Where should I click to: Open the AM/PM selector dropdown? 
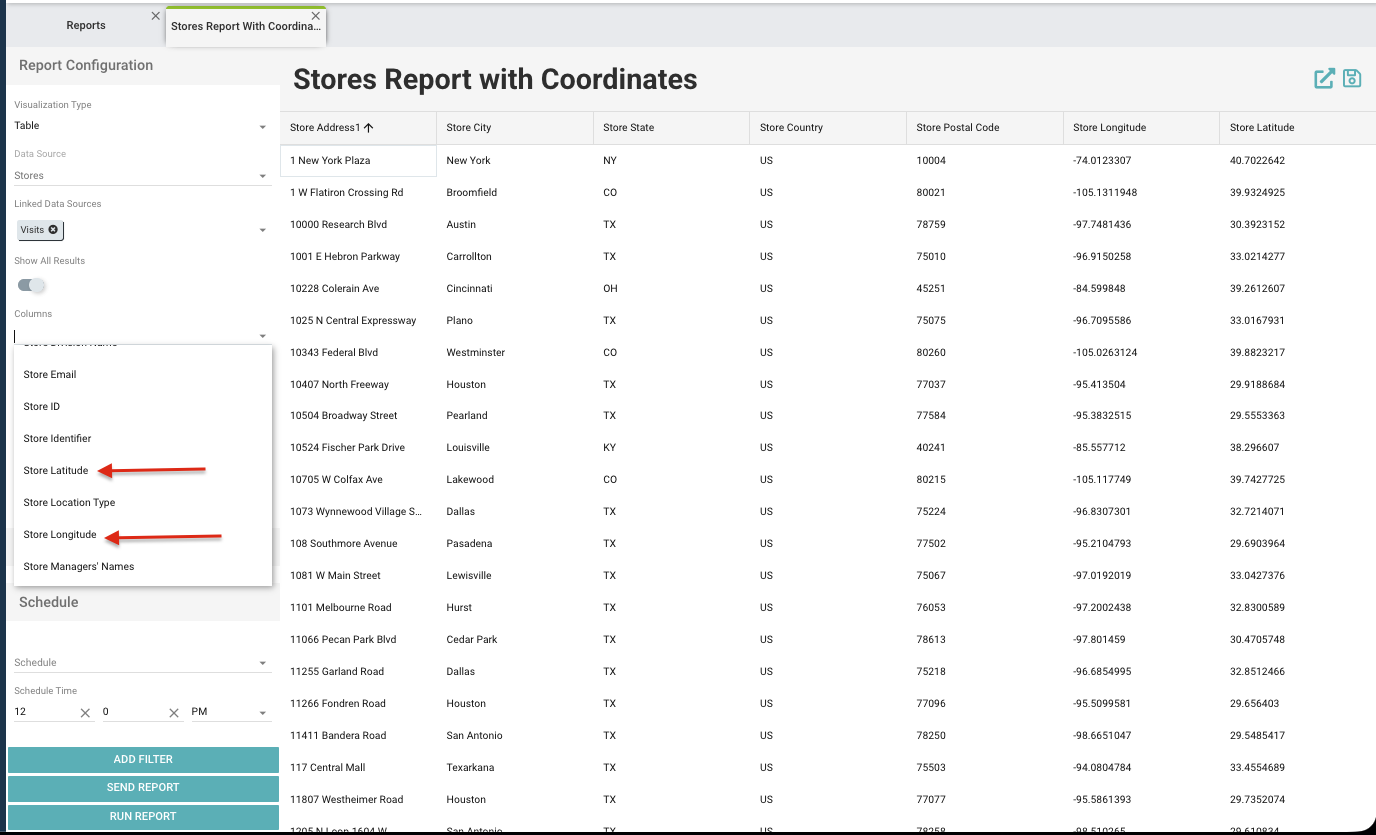(x=230, y=713)
